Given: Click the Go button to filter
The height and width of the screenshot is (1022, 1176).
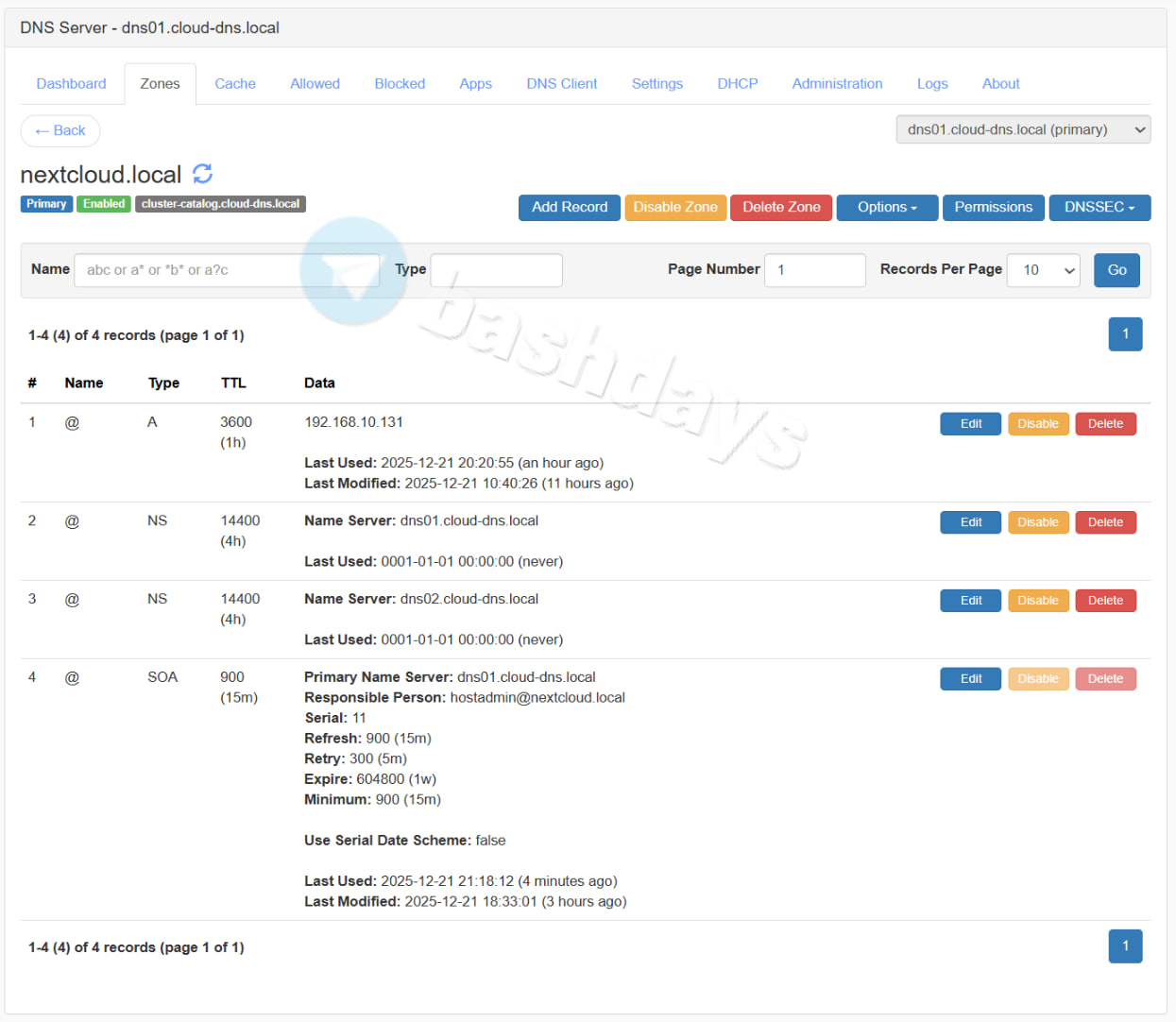Looking at the screenshot, I should pyautogui.click(x=1116, y=270).
